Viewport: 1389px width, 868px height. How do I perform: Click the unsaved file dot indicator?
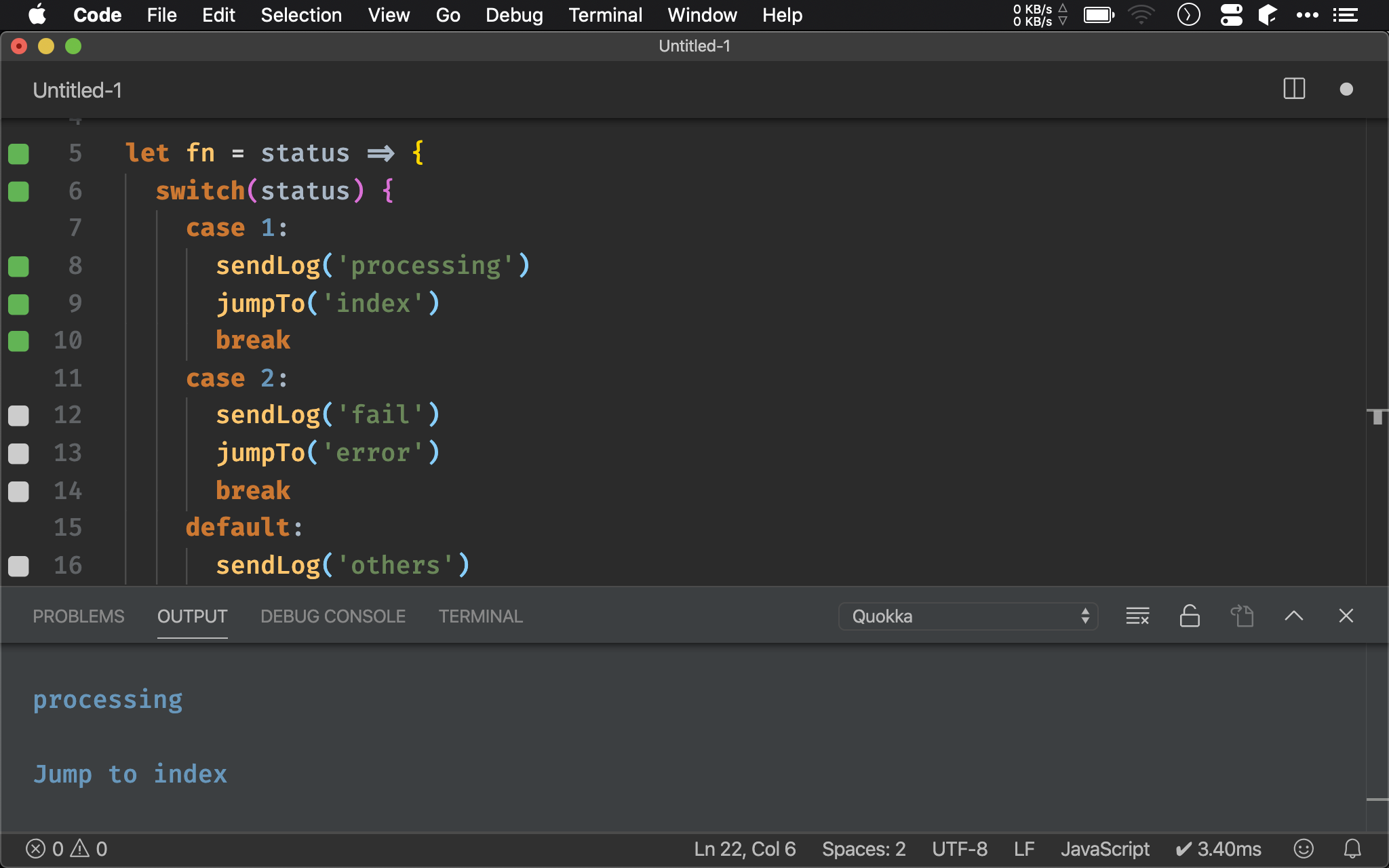click(1346, 89)
